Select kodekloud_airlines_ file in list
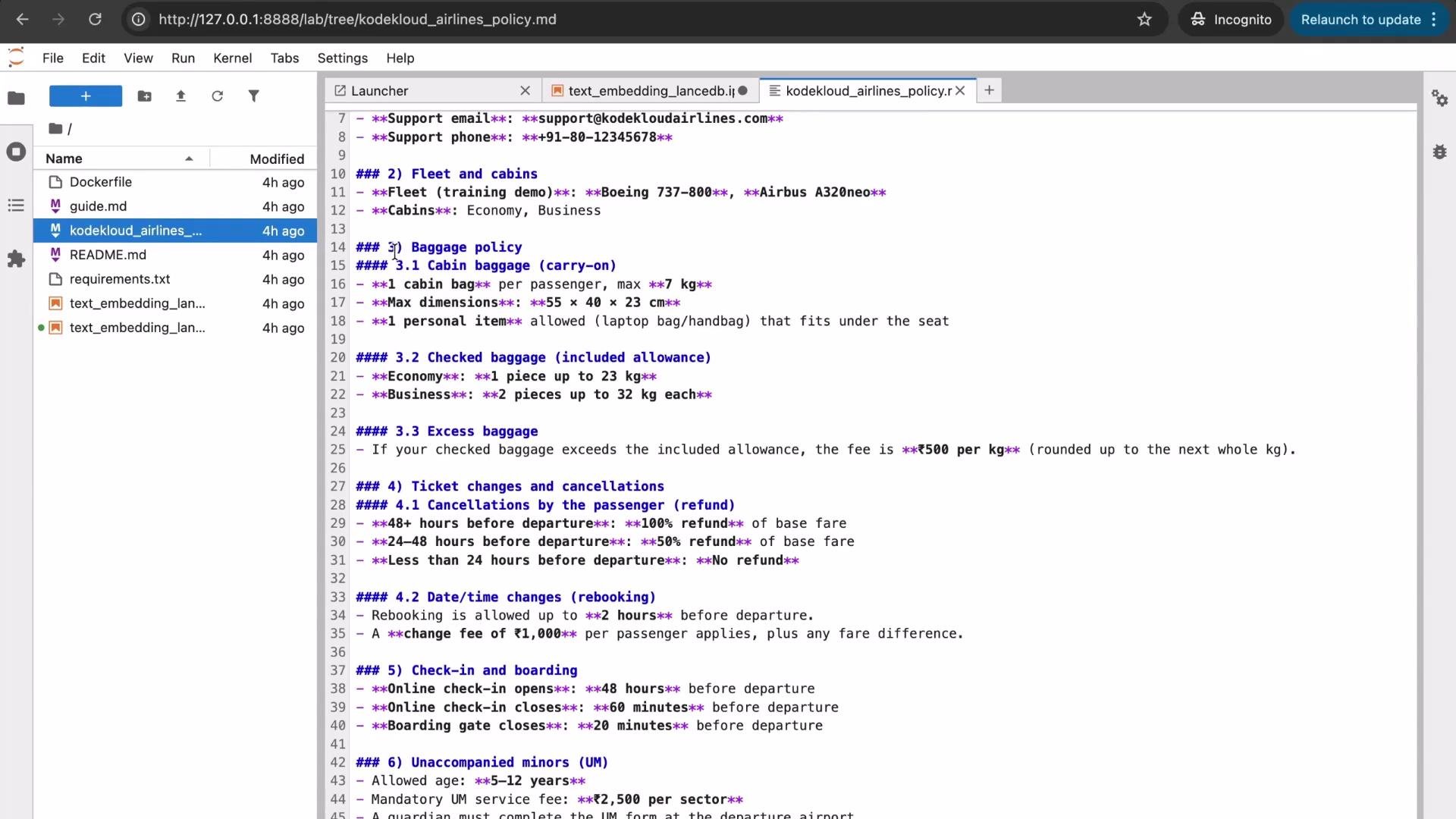 tap(175, 231)
